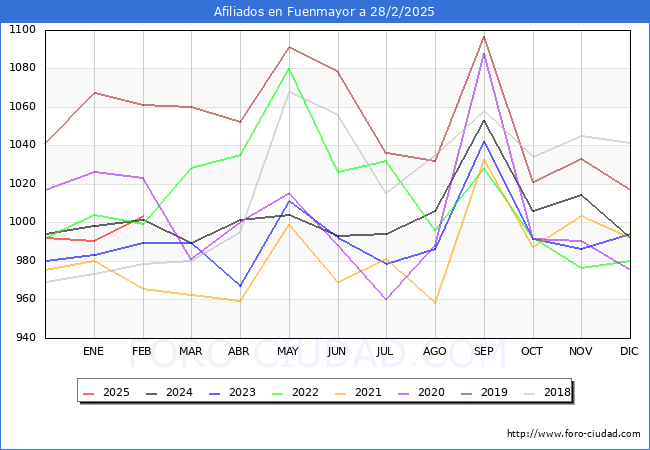The width and height of the screenshot is (650, 450).
Task: Click the 2021 orange line low at AGO
Action: 435,303
